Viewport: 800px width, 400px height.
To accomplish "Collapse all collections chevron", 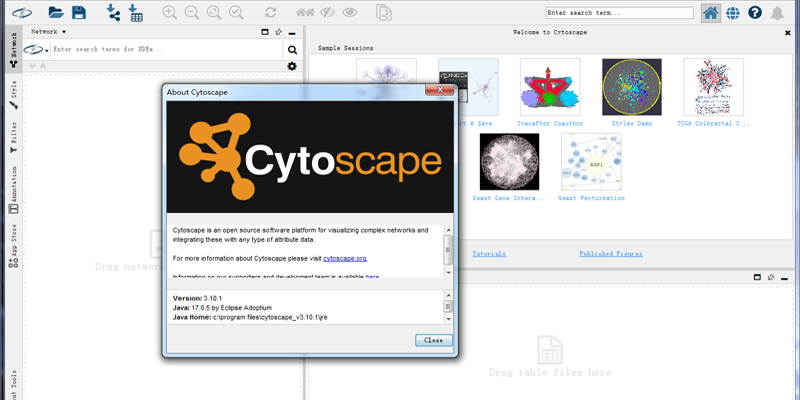I will pos(43,66).
